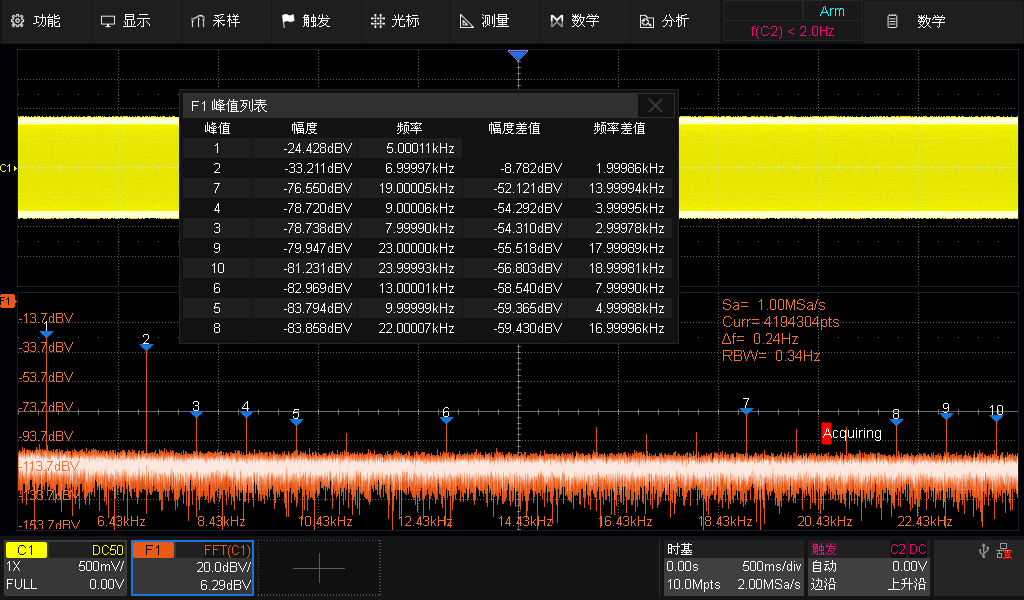Image resolution: width=1024 pixels, height=600 pixels.
Task: Click the magnifier chart icon beside 分析
Action: [x=647, y=21]
